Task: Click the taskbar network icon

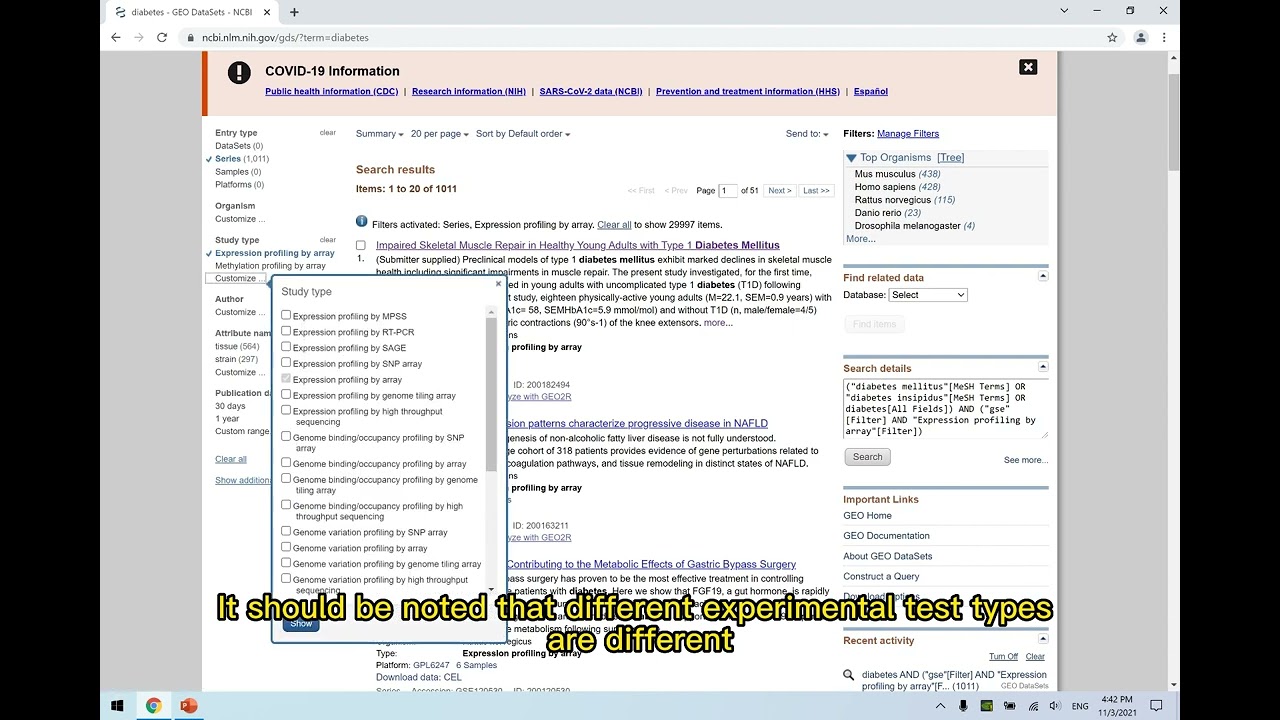Action: (x=1033, y=706)
